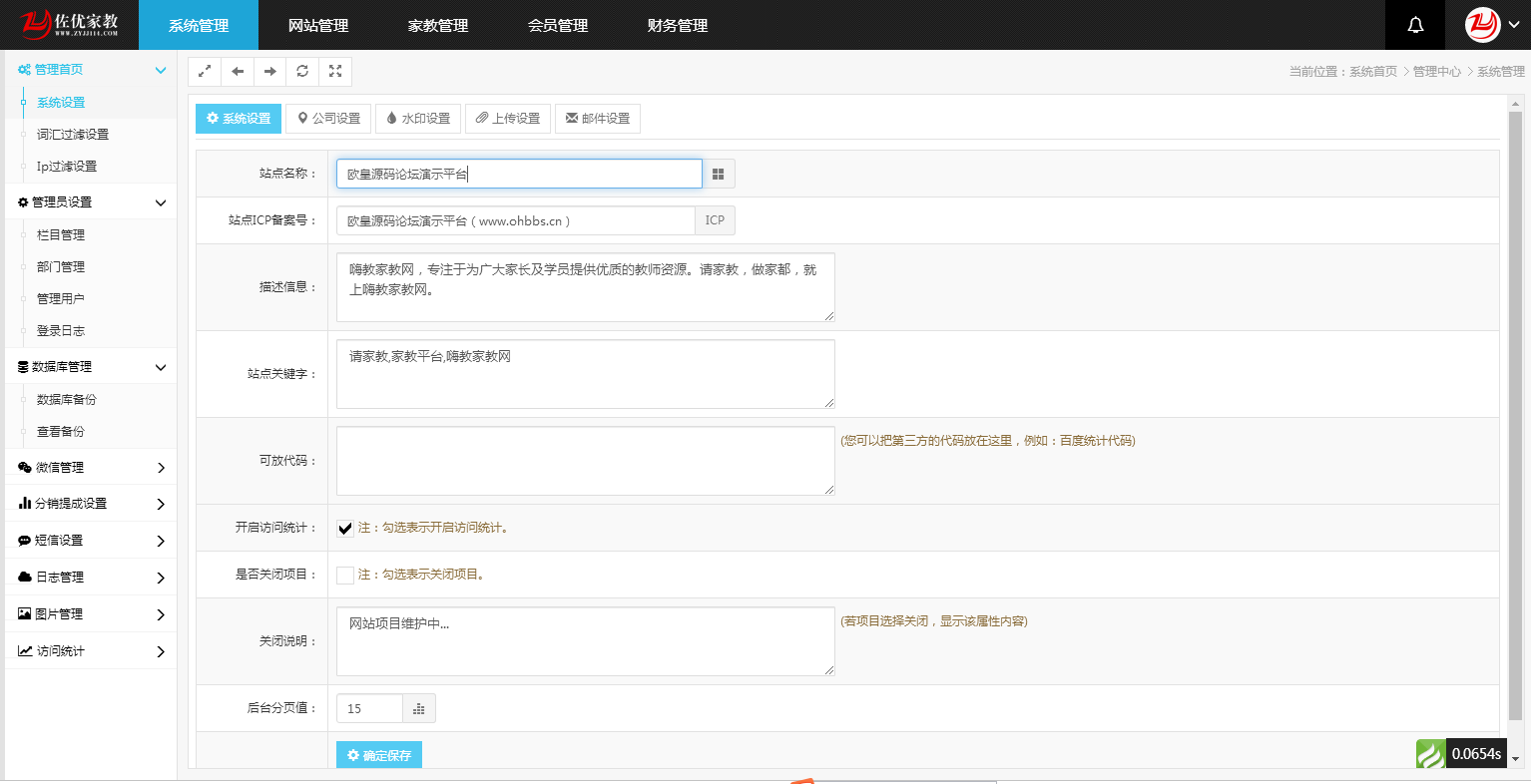Enable the 是否关闭项目 checkbox
Image resolution: width=1531 pixels, height=784 pixels.
pos(344,575)
